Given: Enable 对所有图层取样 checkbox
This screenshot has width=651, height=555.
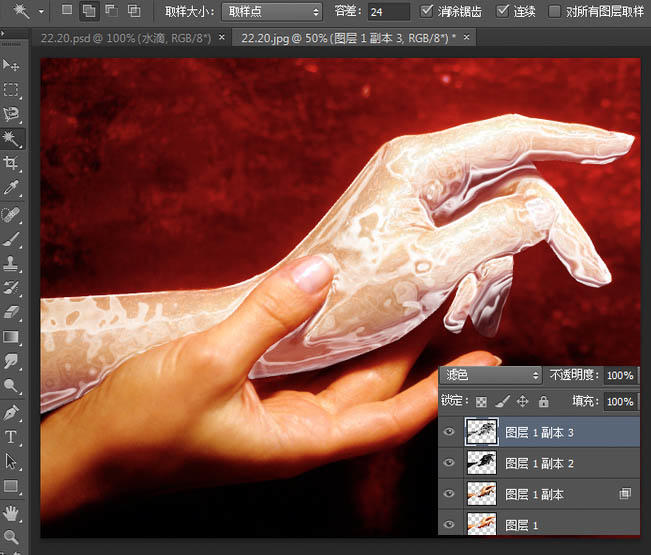Looking at the screenshot, I should (x=556, y=12).
